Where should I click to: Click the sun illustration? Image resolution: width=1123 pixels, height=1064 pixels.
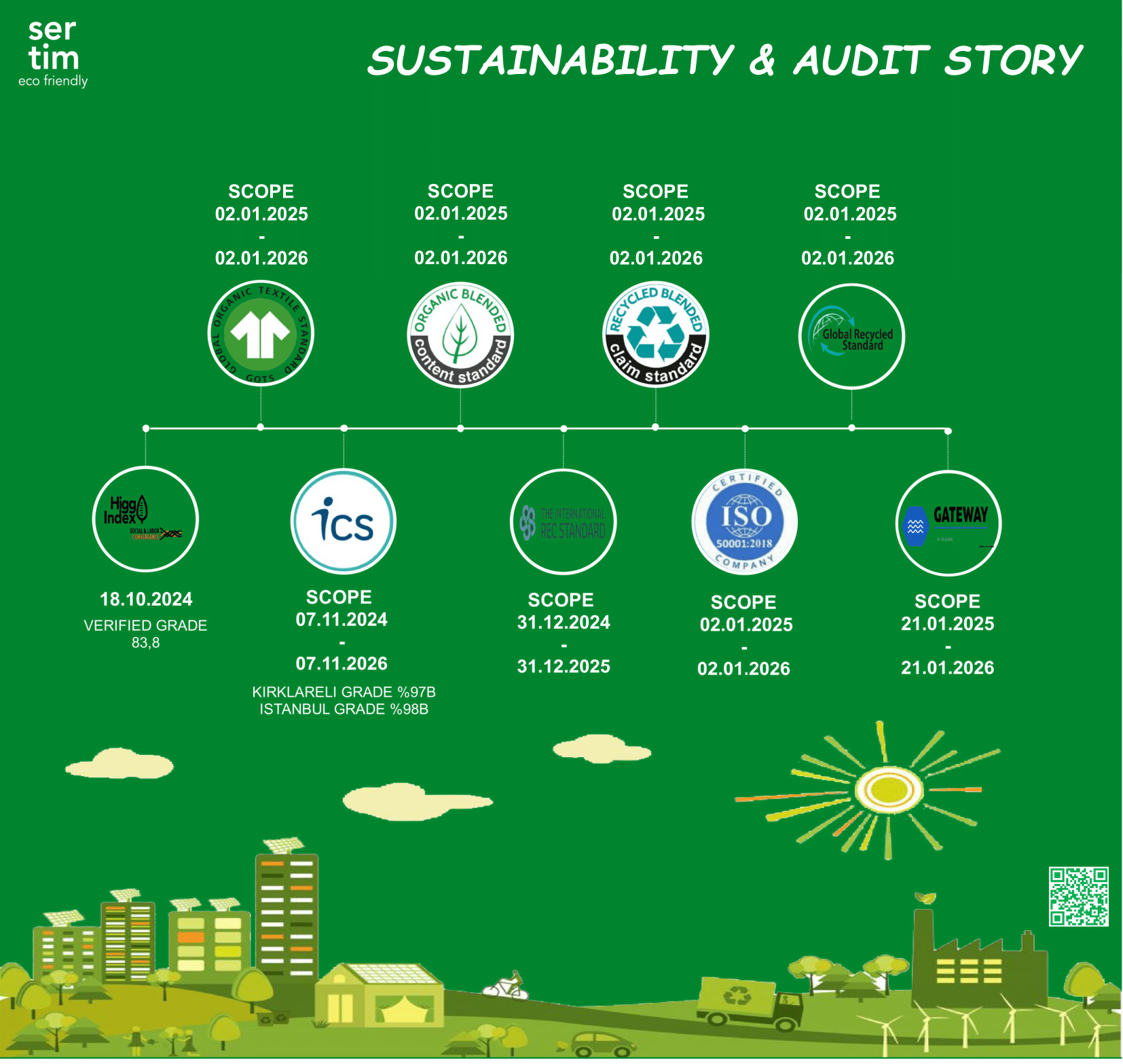[888, 790]
